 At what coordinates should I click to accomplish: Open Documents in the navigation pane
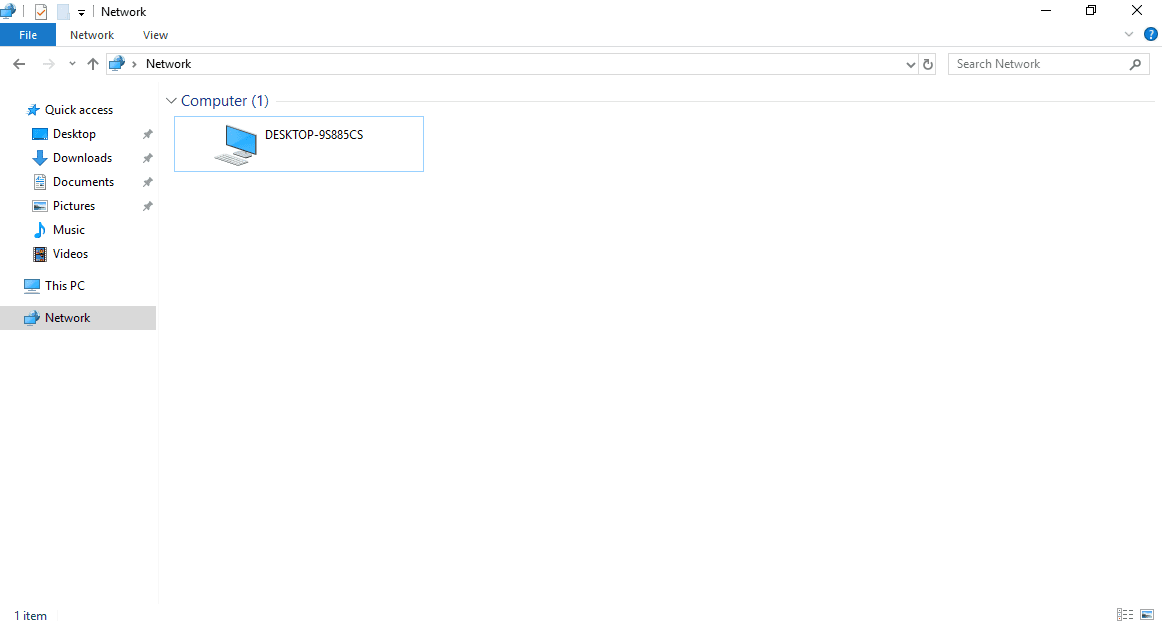point(83,182)
